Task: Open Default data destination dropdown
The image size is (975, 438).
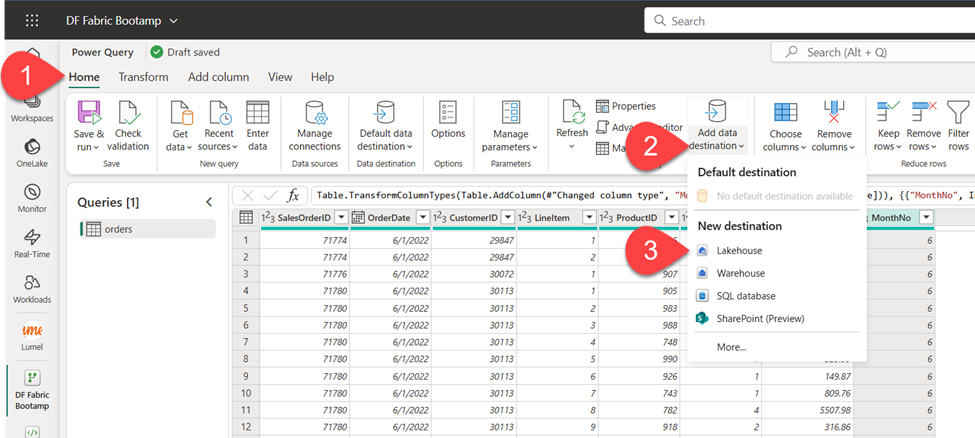Action: 386,126
